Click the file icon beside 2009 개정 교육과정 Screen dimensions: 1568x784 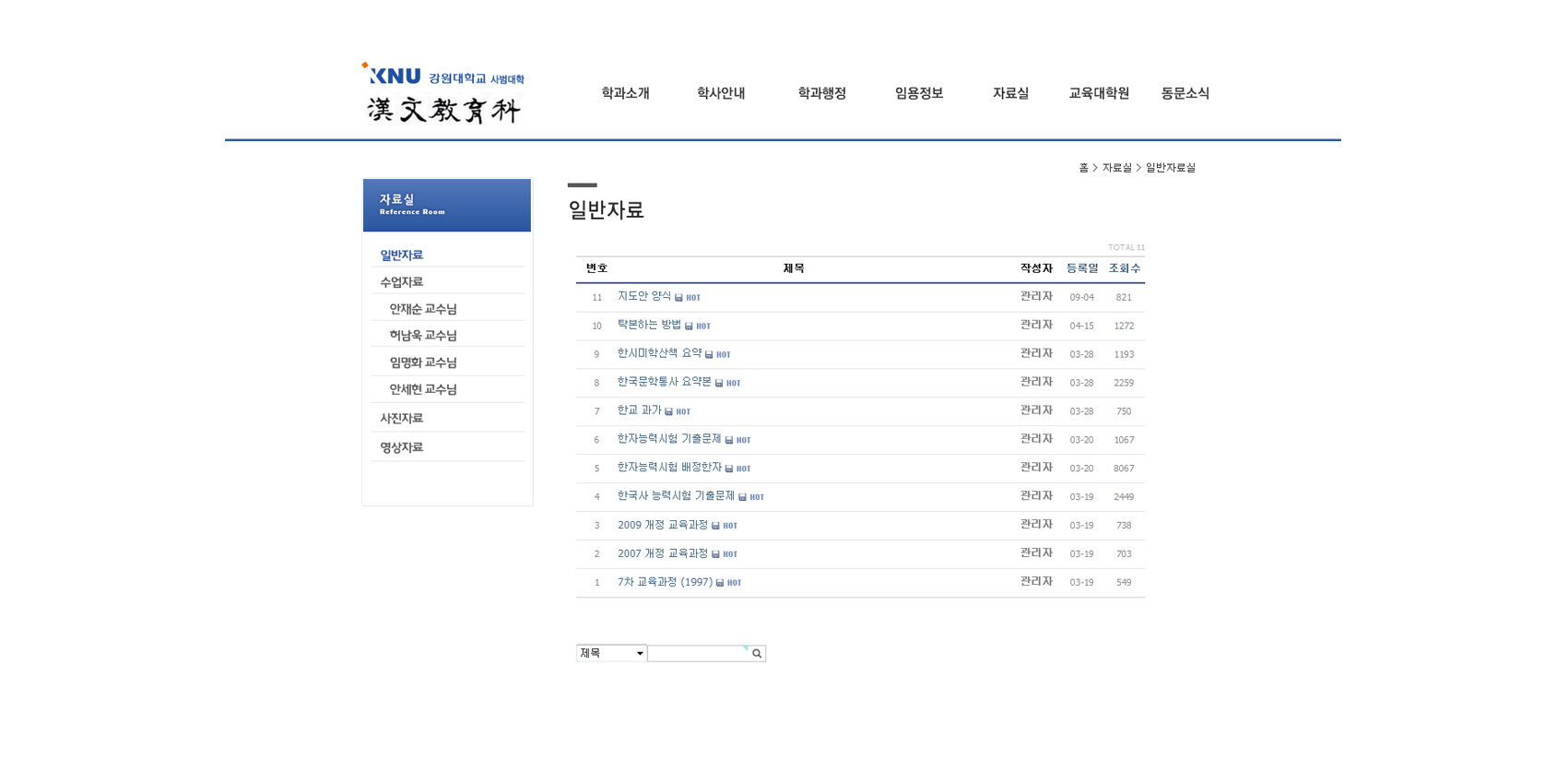point(715,526)
